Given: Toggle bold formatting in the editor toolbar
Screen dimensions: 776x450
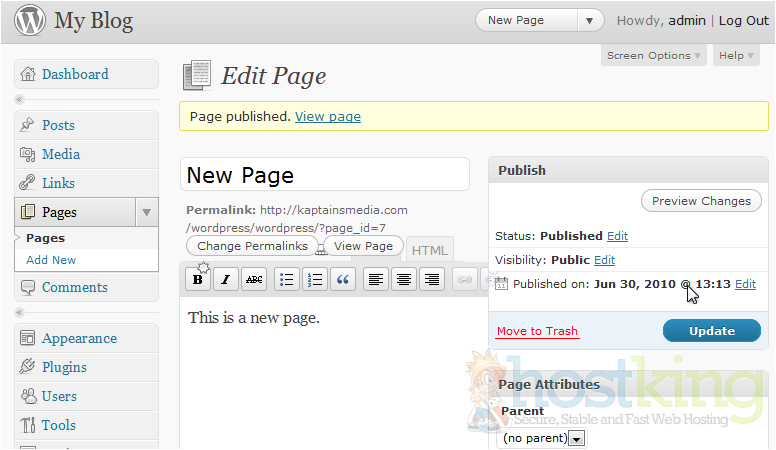Looking at the screenshot, I should pos(198,280).
